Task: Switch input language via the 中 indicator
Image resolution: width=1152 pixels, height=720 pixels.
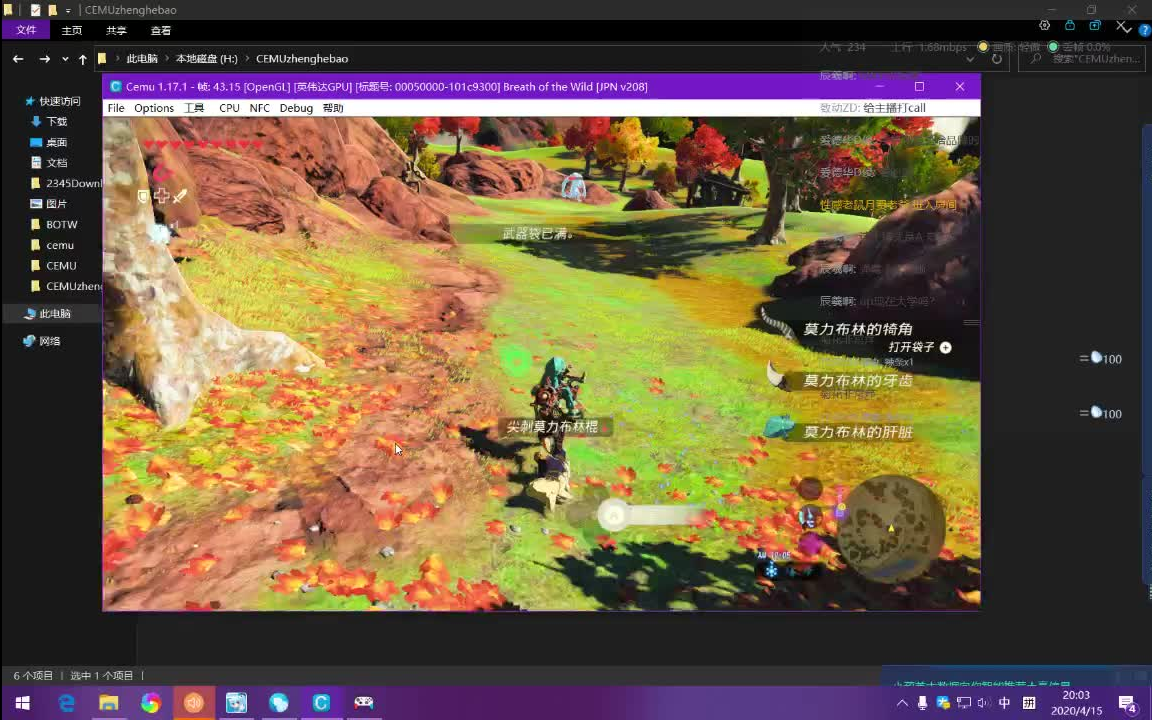Action: click(x=1004, y=703)
